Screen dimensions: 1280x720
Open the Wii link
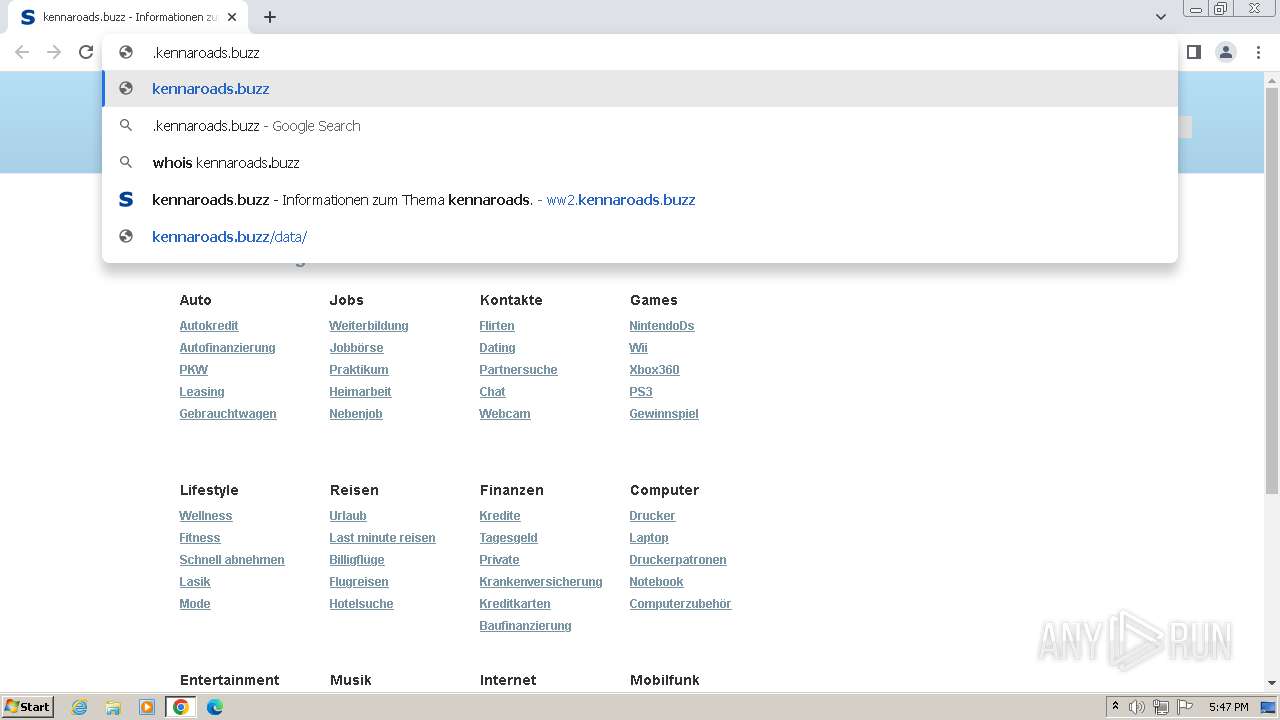tap(638, 348)
